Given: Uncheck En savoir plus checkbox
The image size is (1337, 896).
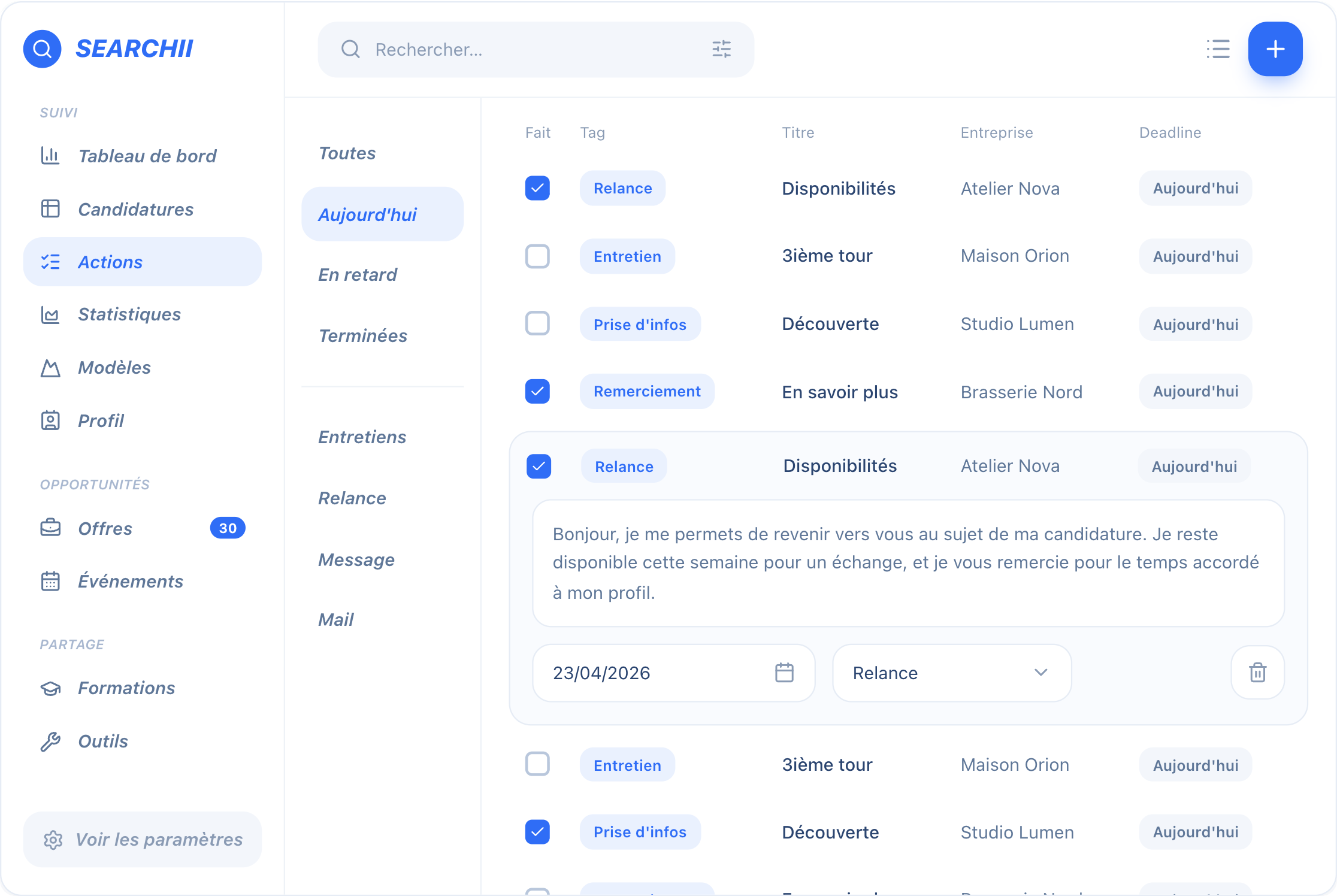Looking at the screenshot, I should [x=537, y=391].
